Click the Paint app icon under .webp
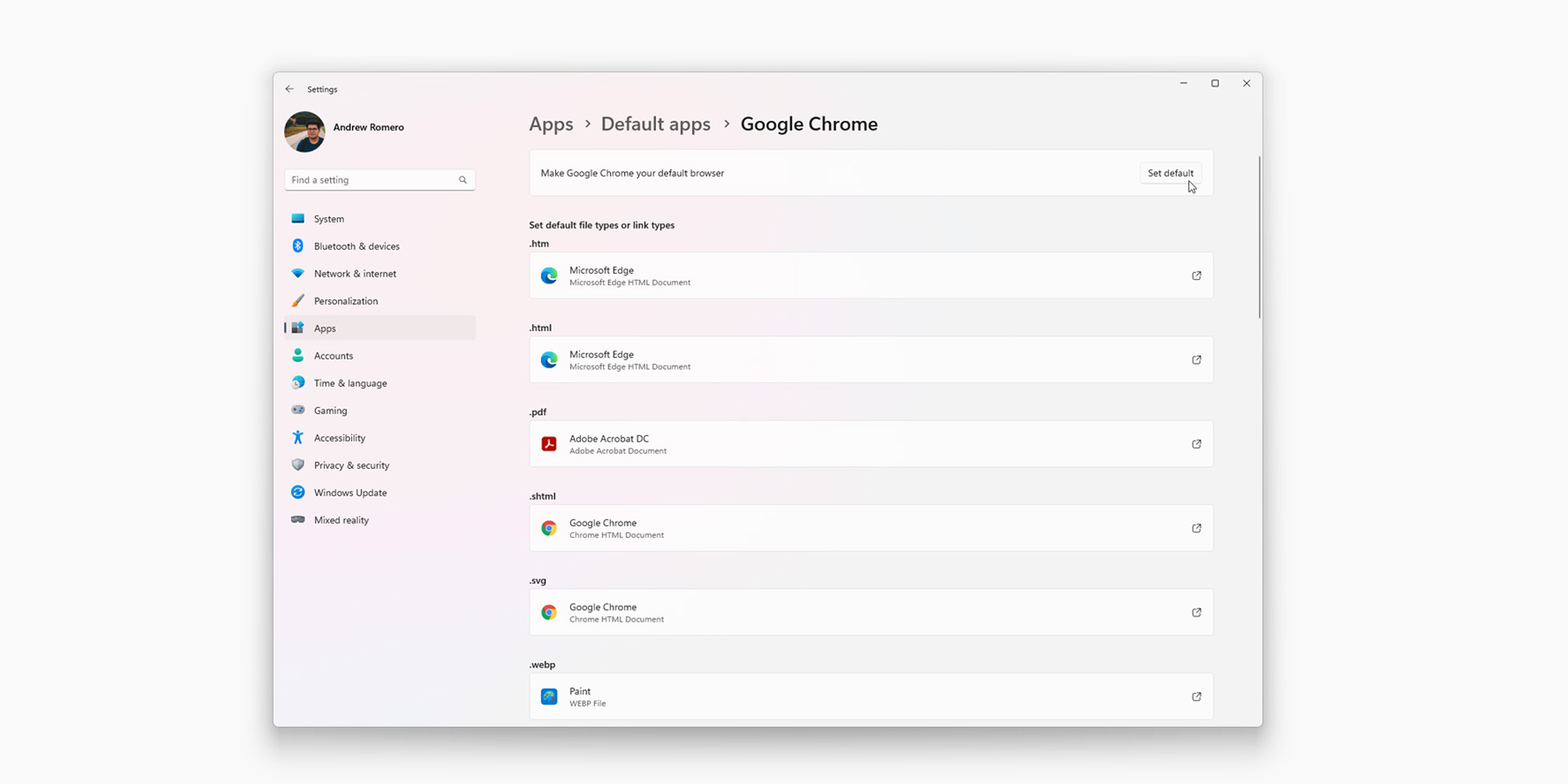 tap(549, 697)
